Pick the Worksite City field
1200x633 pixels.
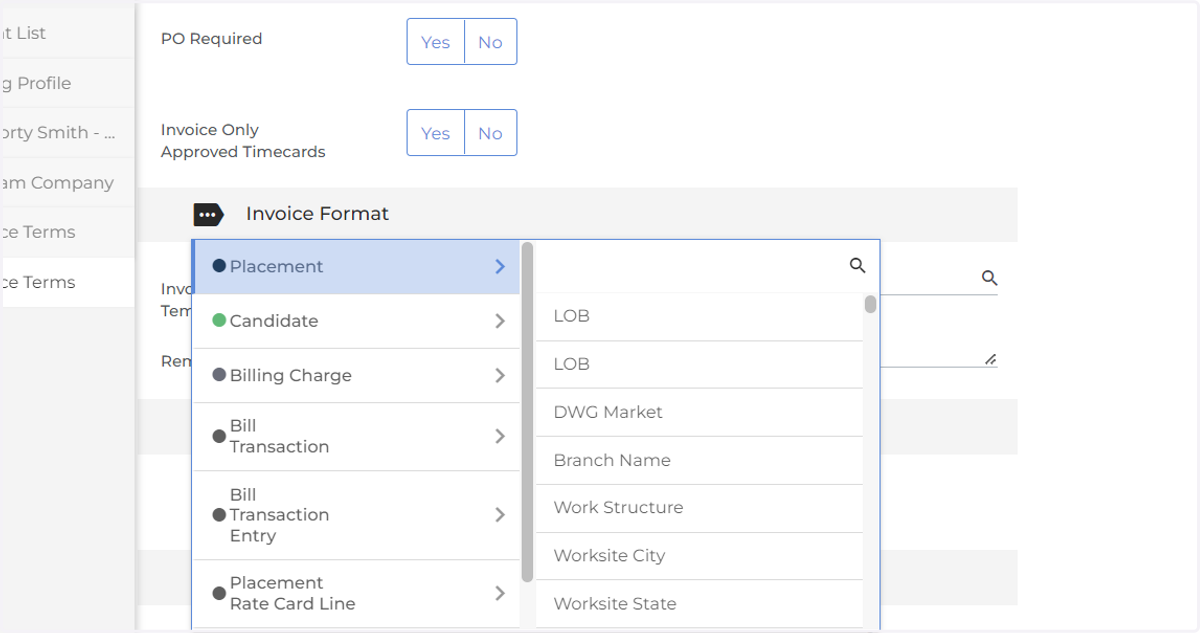coord(699,556)
